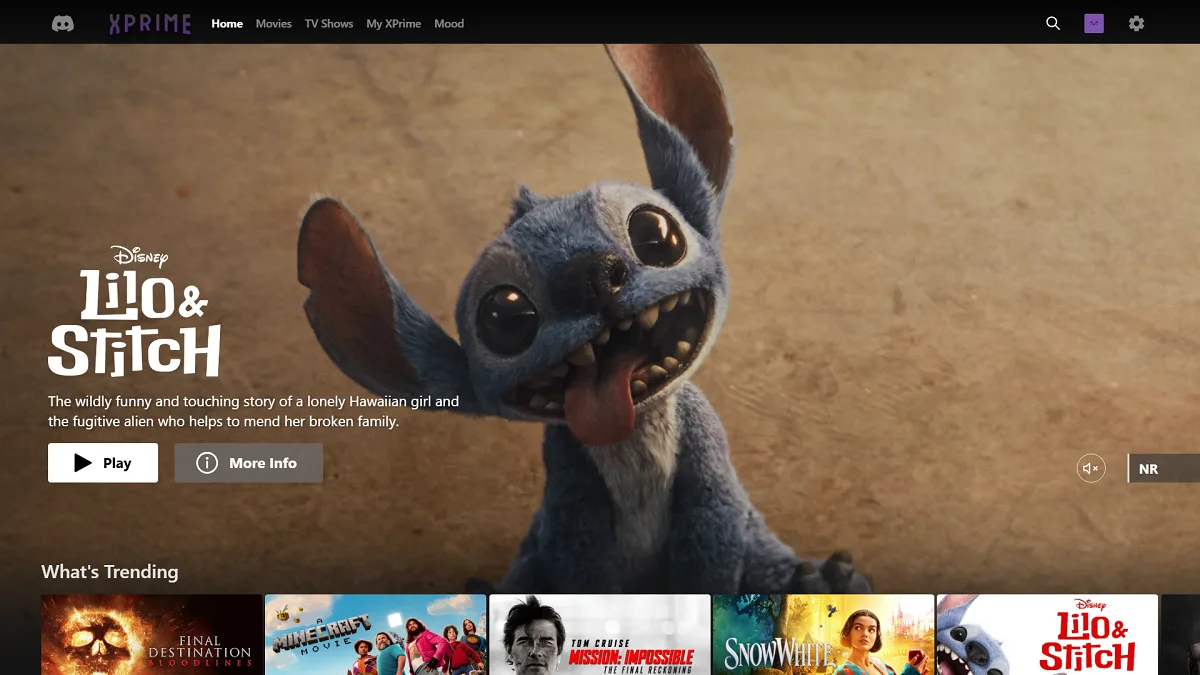Open Mission: Impossible Final Reckoning thumbnail
Image resolution: width=1200 pixels, height=675 pixels.
click(599, 635)
